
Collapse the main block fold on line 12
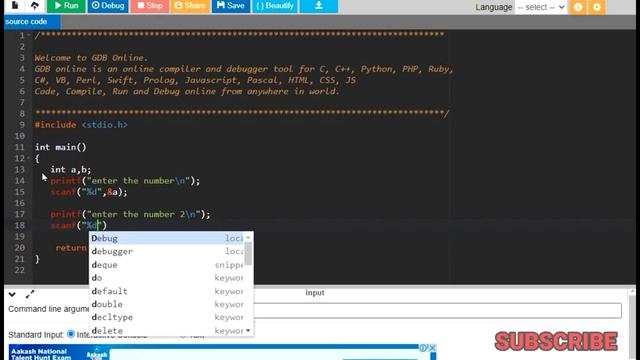[29, 158]
